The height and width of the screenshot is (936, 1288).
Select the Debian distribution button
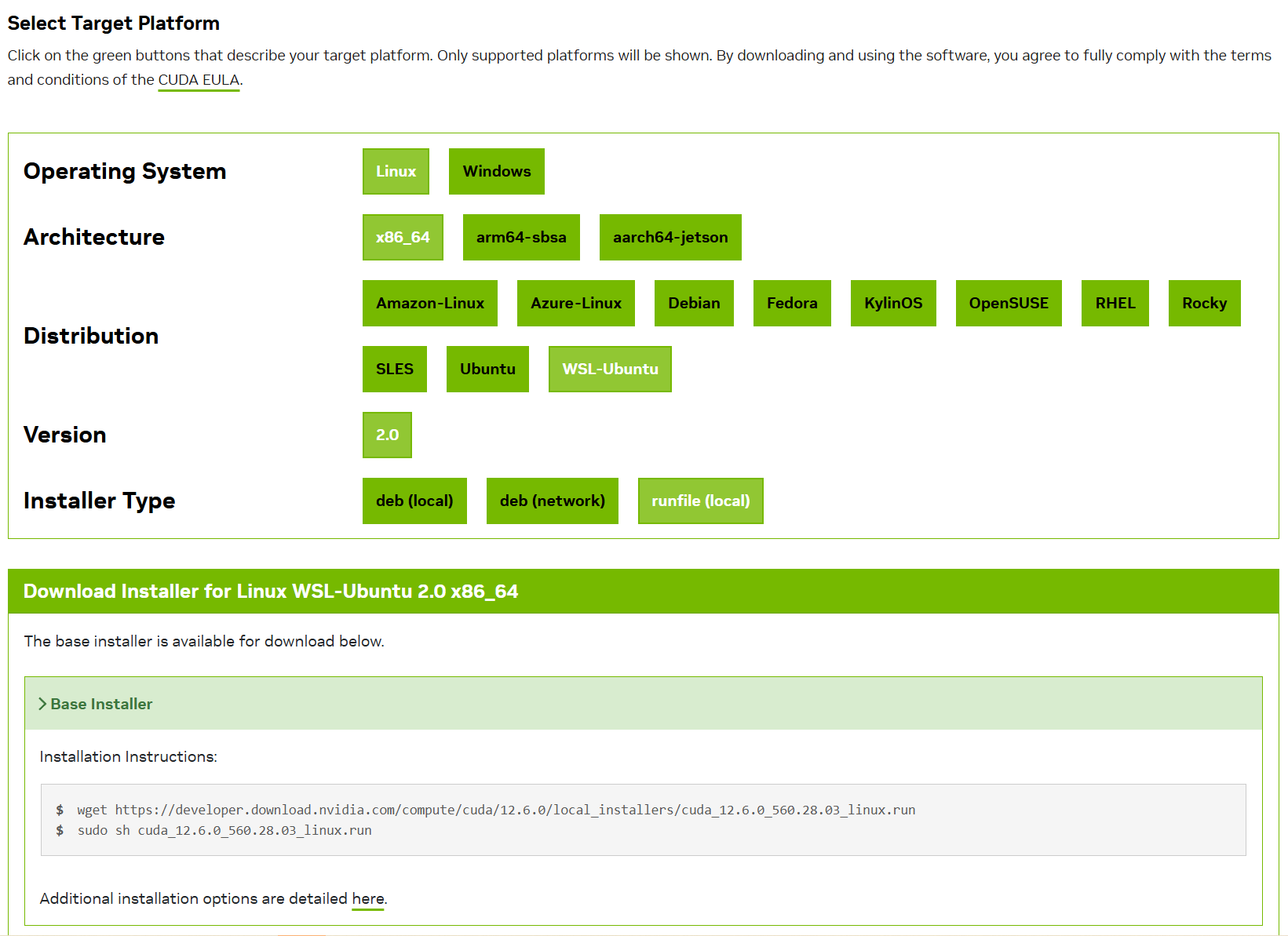click(694, 303)
